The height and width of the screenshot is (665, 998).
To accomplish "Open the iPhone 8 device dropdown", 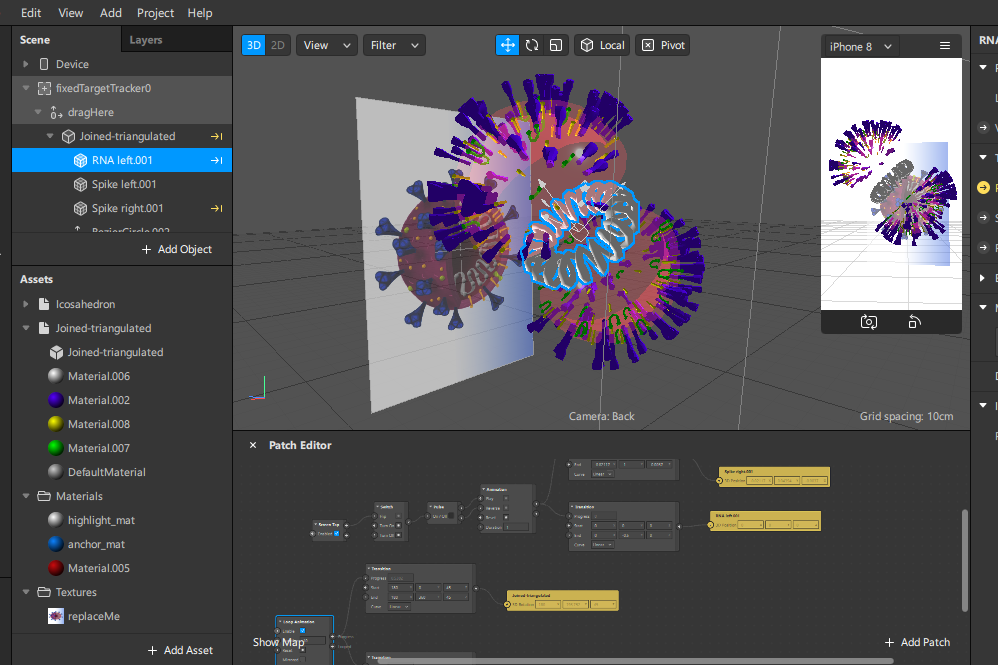I will click(860, 46).
